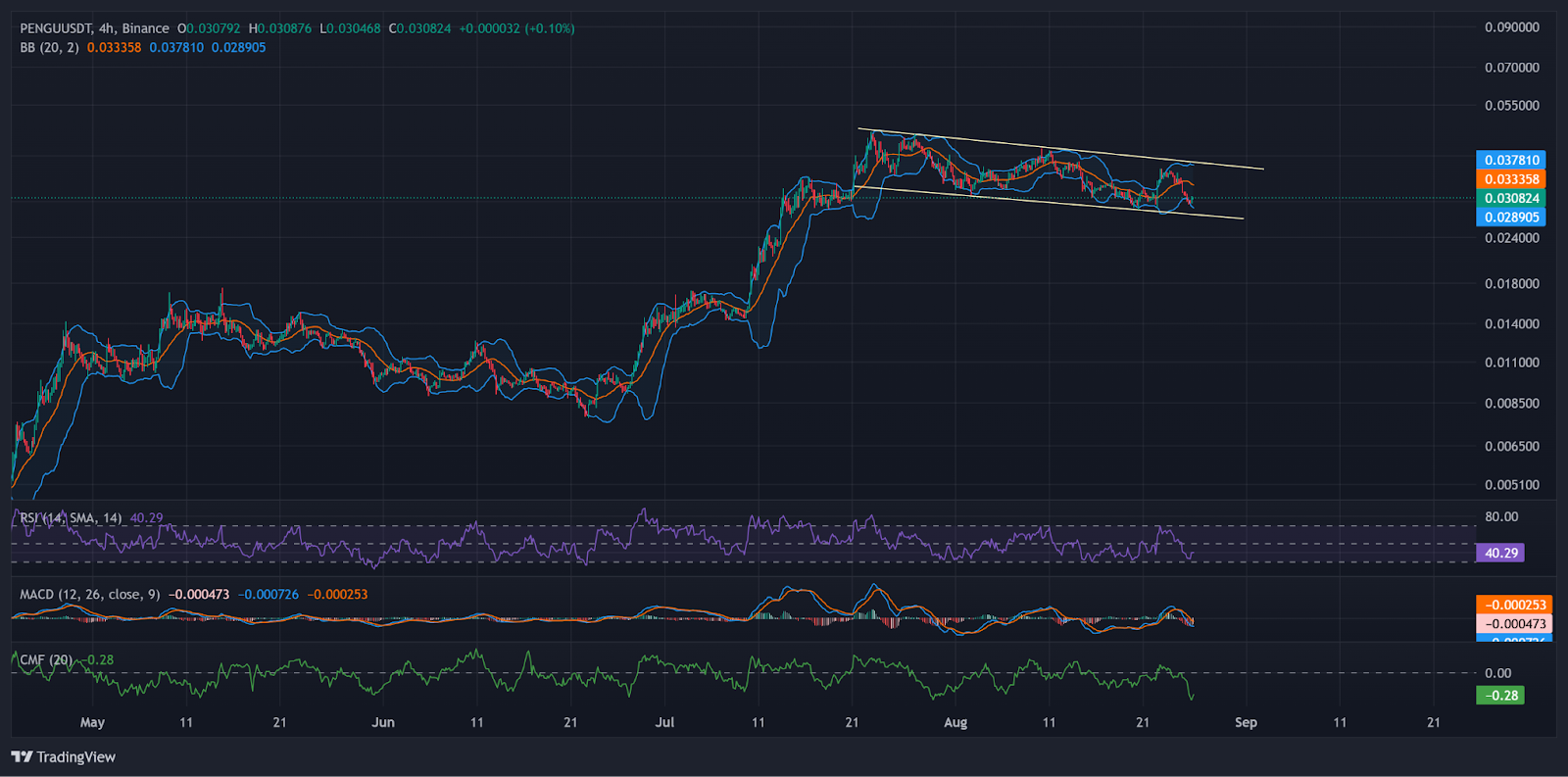Click the orange 0.033358 basis price label
The height and width of the screenshot is (777, 1568).
pyautogui.click(x=1510, y=179)
